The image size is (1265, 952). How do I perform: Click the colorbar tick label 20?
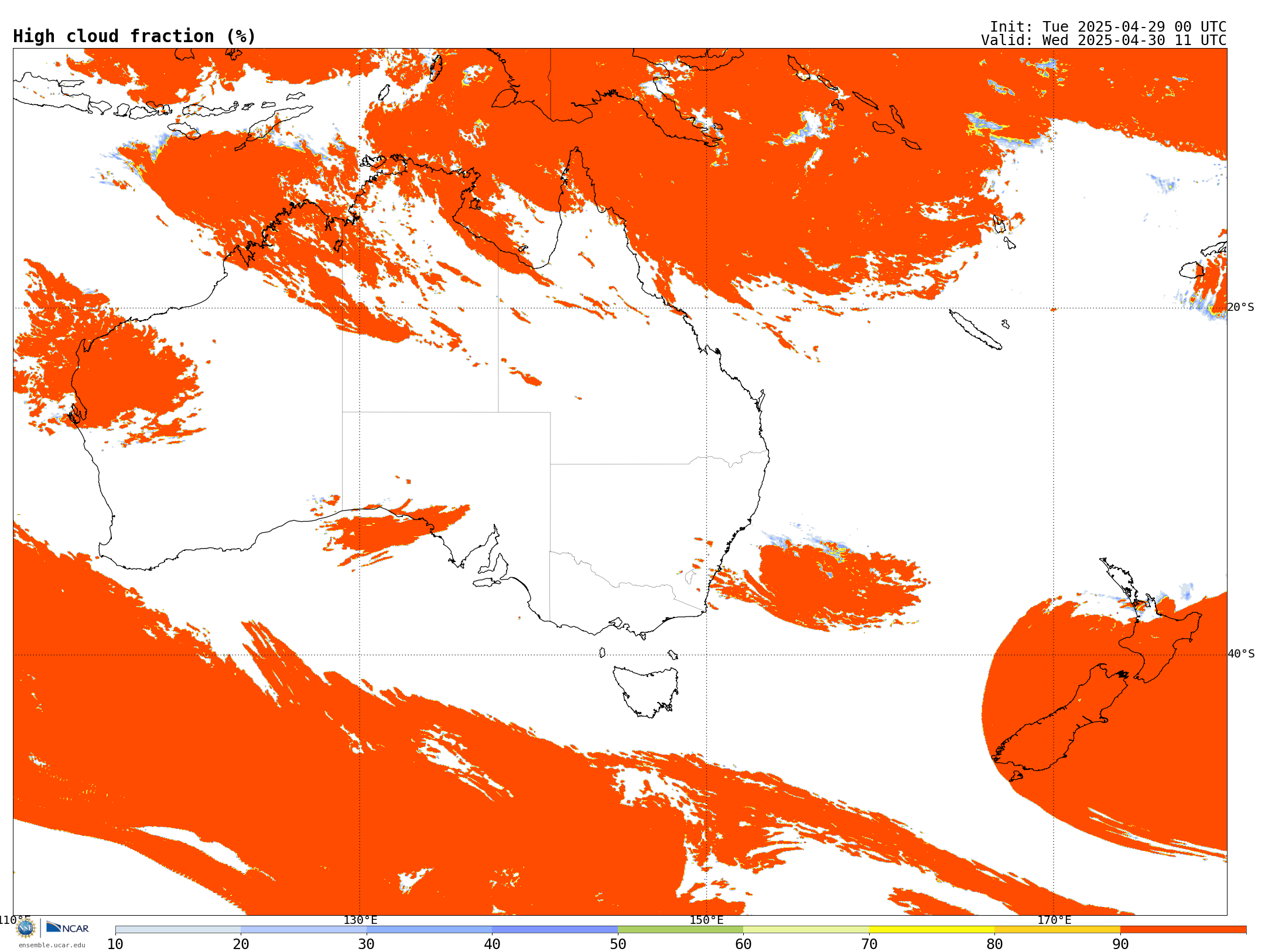241,944
